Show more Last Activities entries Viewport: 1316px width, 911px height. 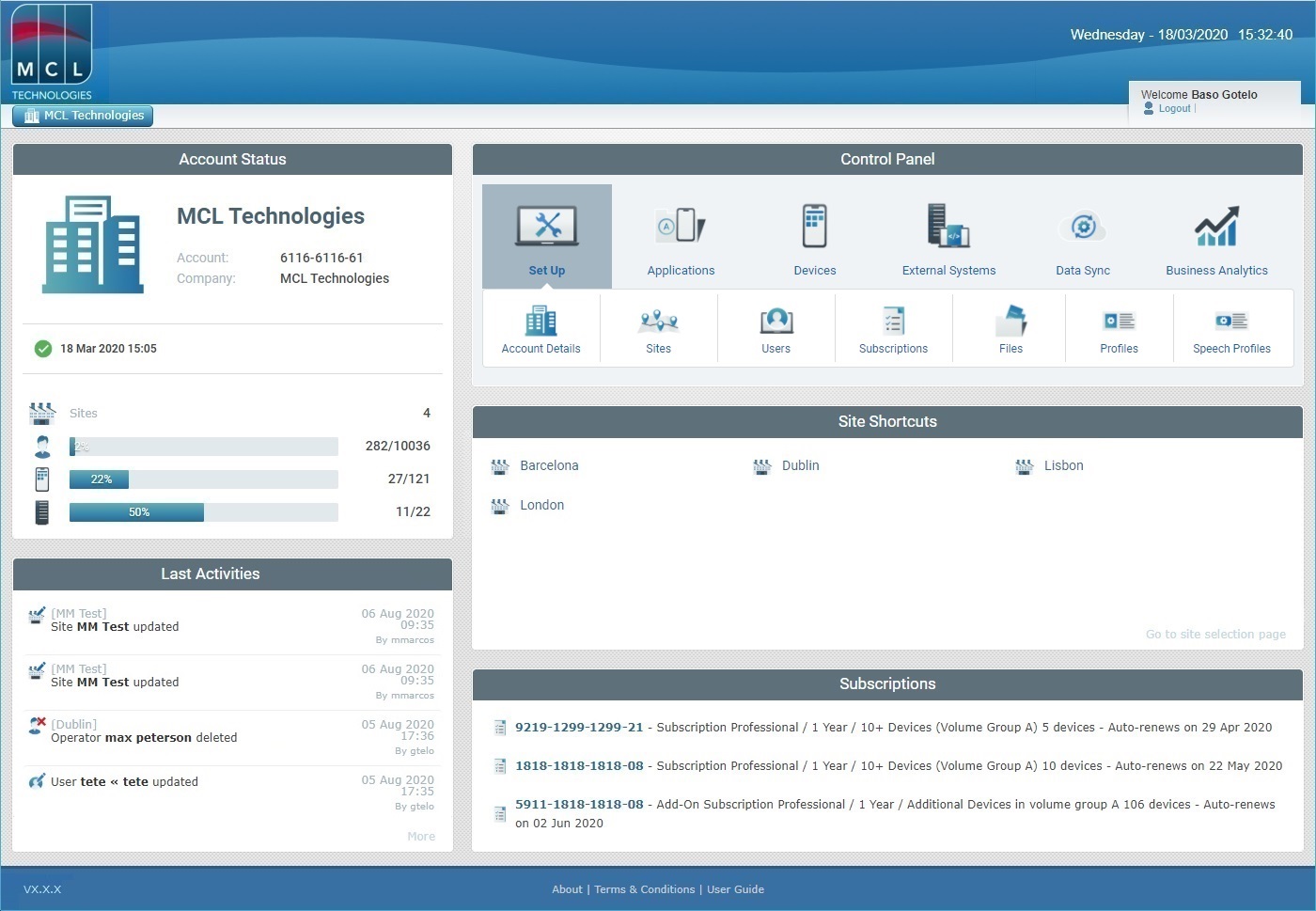420,836
